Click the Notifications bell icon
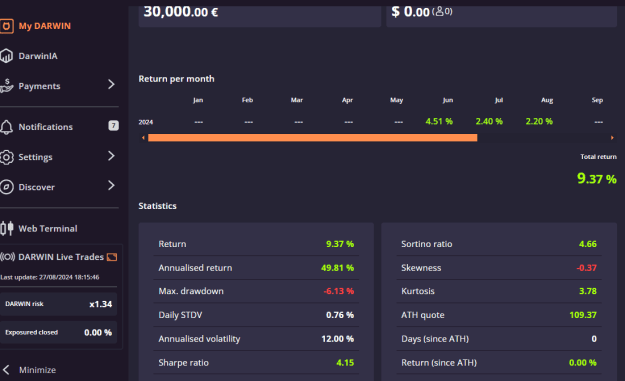The height and width of the screenshot is (381, 625). [6, 127]
